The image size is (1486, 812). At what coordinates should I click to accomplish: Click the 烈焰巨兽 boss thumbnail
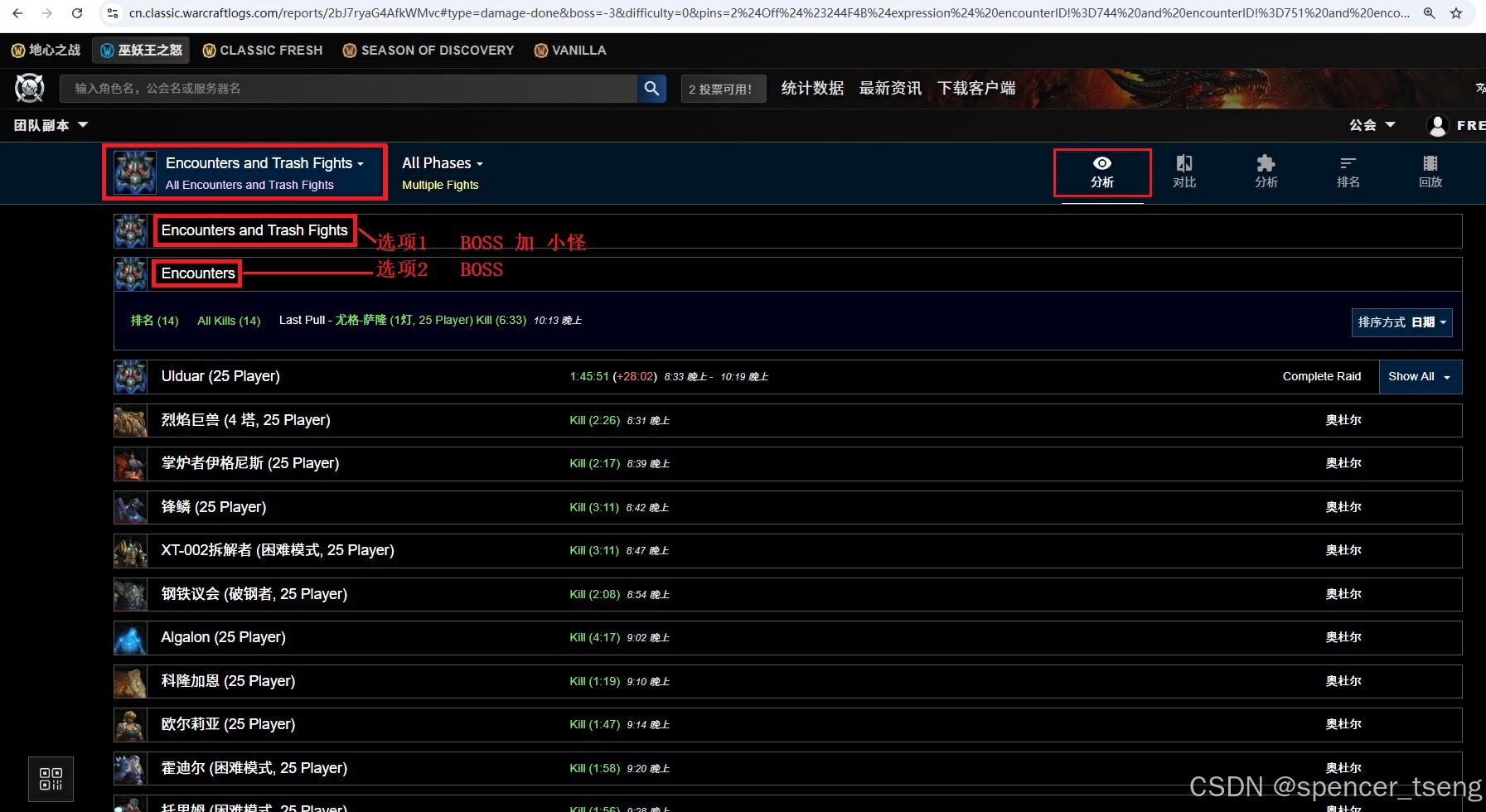131,420
